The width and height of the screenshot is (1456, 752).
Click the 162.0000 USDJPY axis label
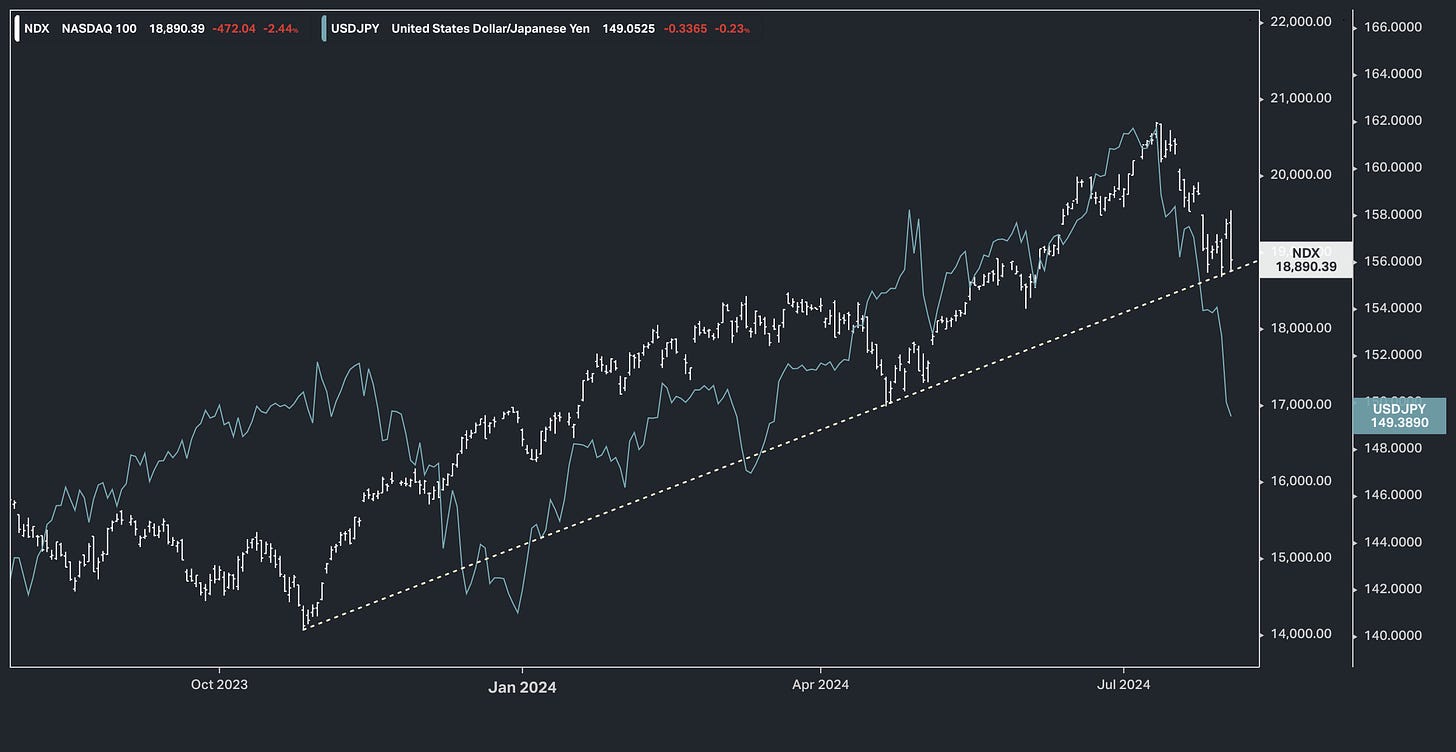click(x=1393, y=121)
